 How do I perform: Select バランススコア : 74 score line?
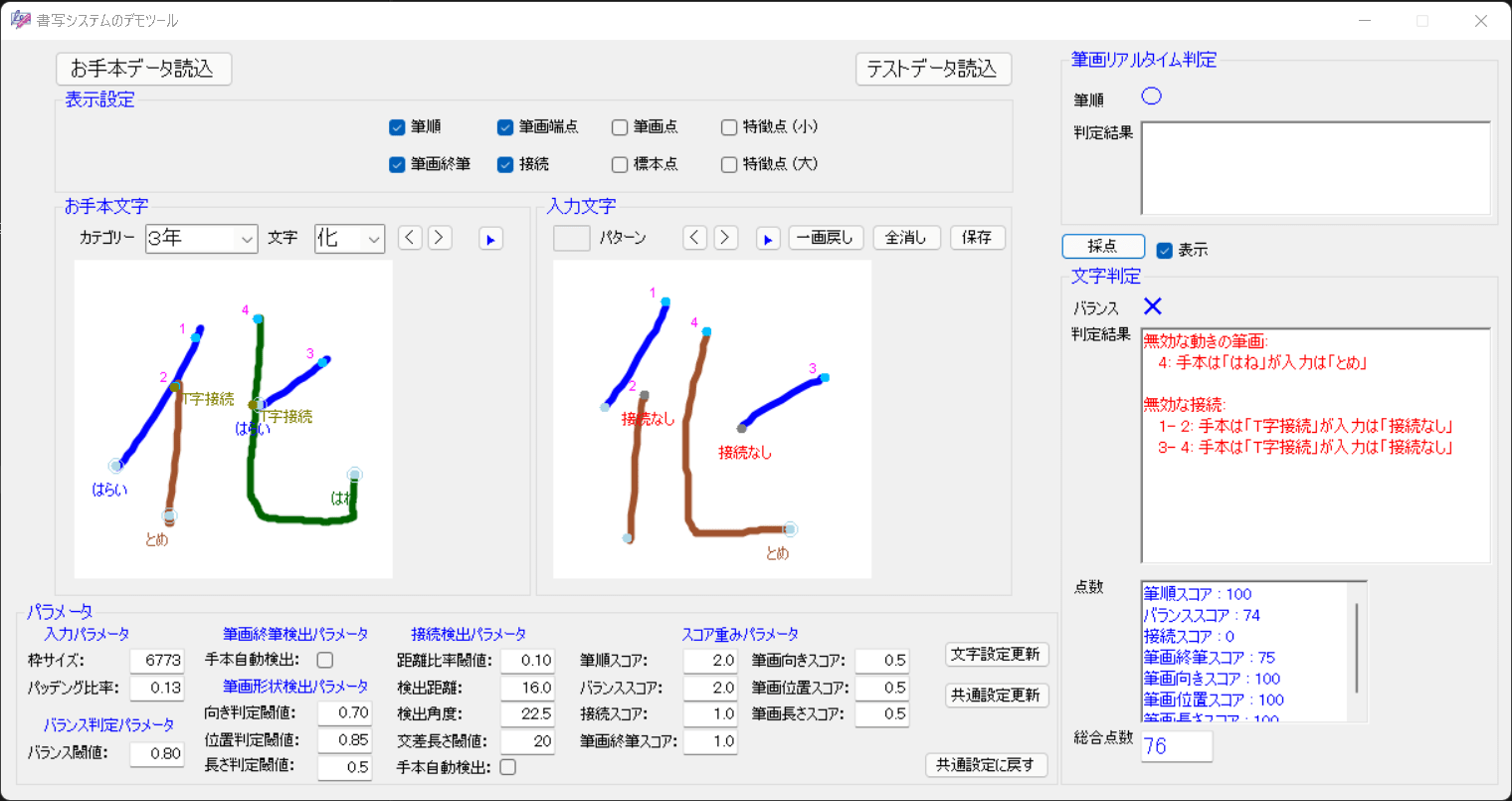pos(1202,615)
